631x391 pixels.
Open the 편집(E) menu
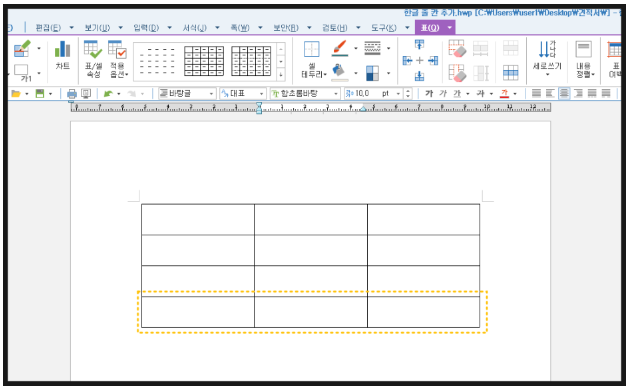tap(48, 28)
